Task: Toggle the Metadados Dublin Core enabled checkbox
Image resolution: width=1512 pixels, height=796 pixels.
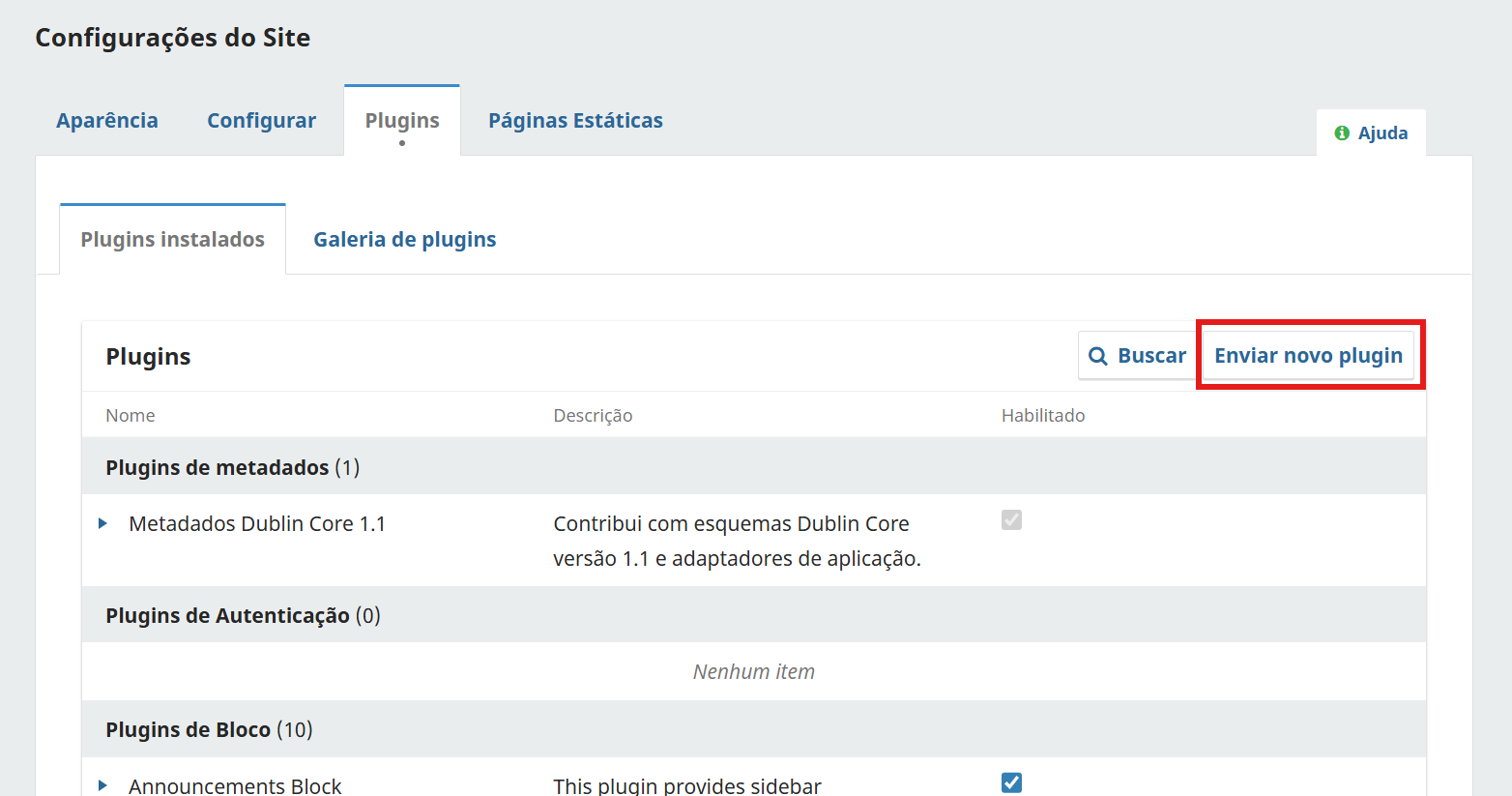Action: point(1011,520)
